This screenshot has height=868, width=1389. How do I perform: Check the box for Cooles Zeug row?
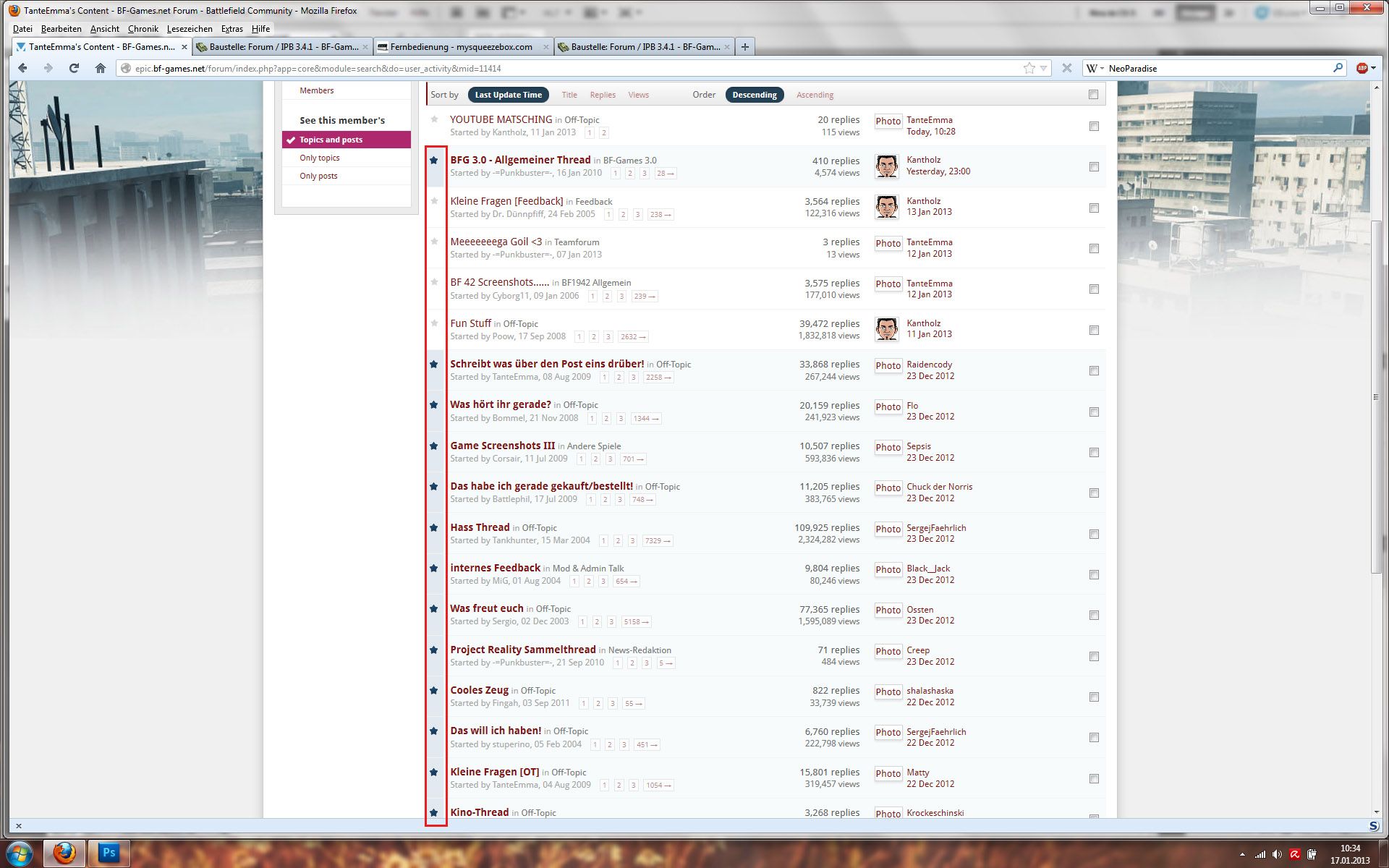click(1094, 697)
